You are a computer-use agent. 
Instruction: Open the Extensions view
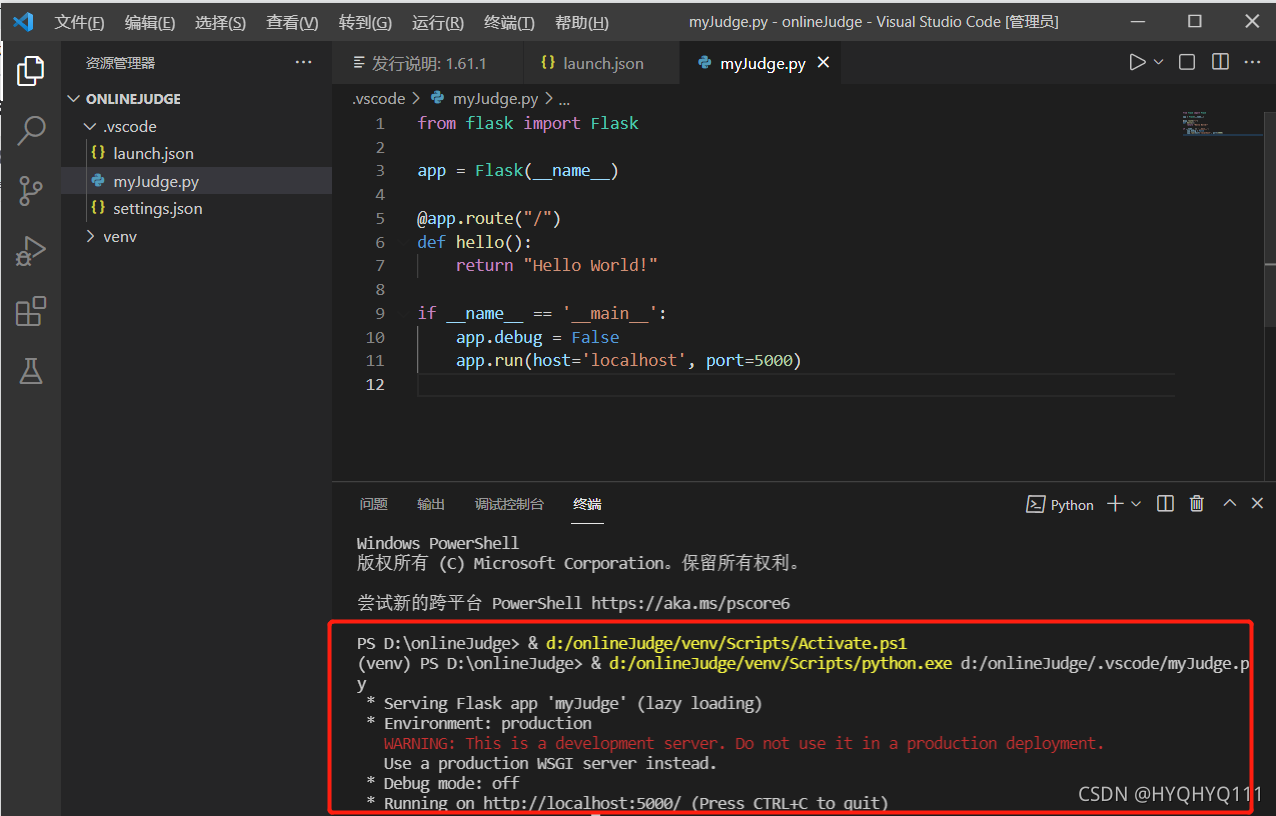click(31, 311)
